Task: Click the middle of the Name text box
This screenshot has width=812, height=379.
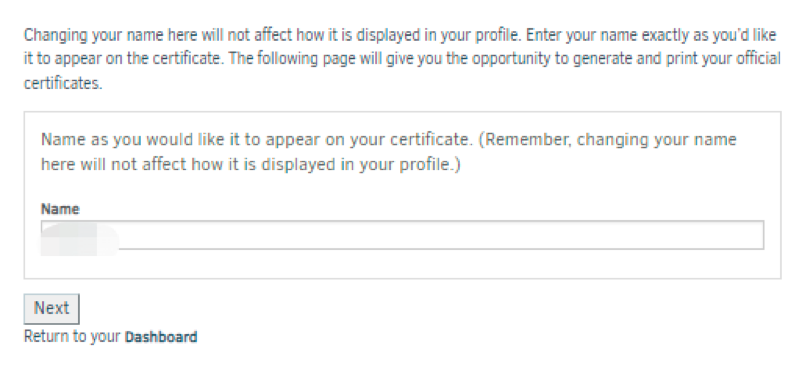Action: pos(402,235)
